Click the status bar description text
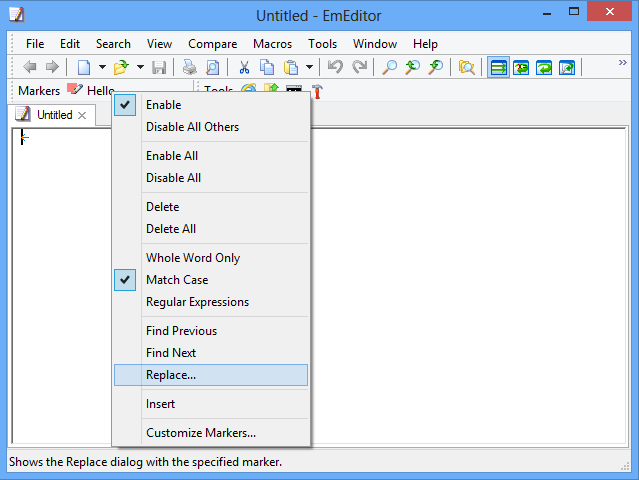The height and width of the screenshot is (480, 639). pyautogui.click(x=145, y=462)
